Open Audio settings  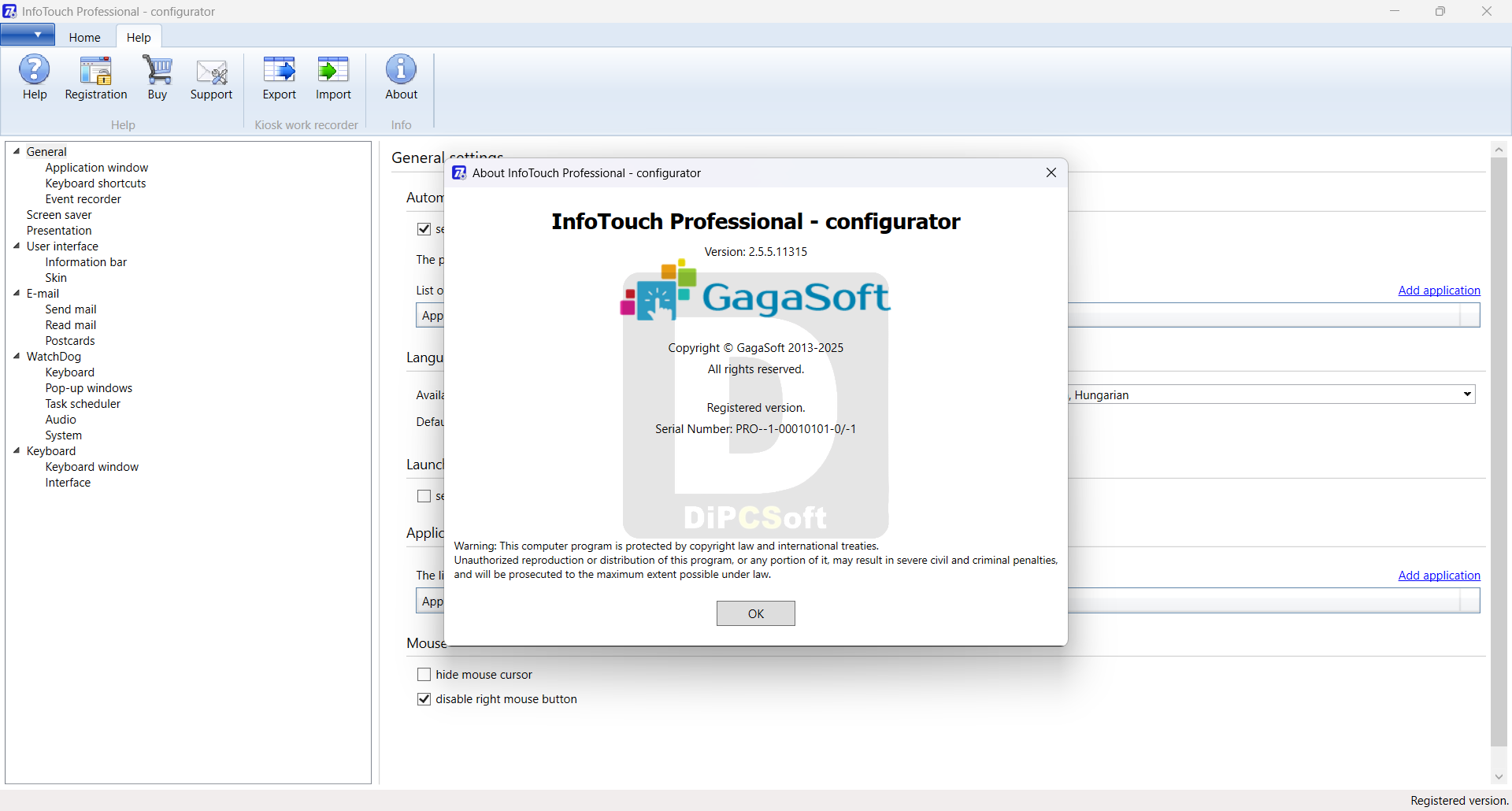tap(61, 420)
